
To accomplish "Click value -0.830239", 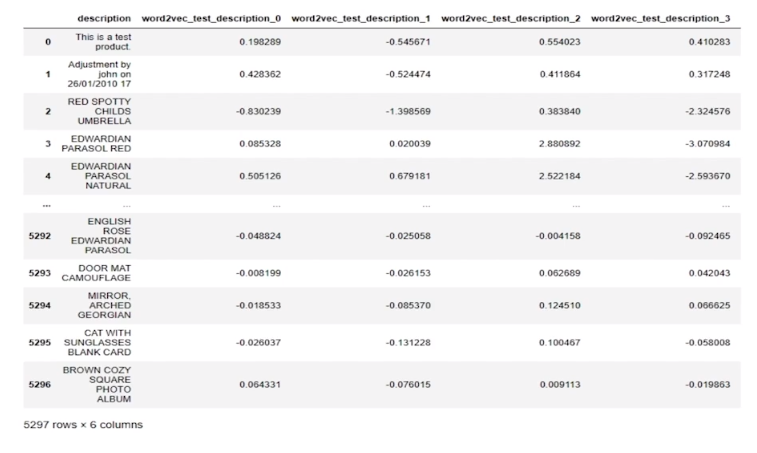I will click(x=258, y=112).
